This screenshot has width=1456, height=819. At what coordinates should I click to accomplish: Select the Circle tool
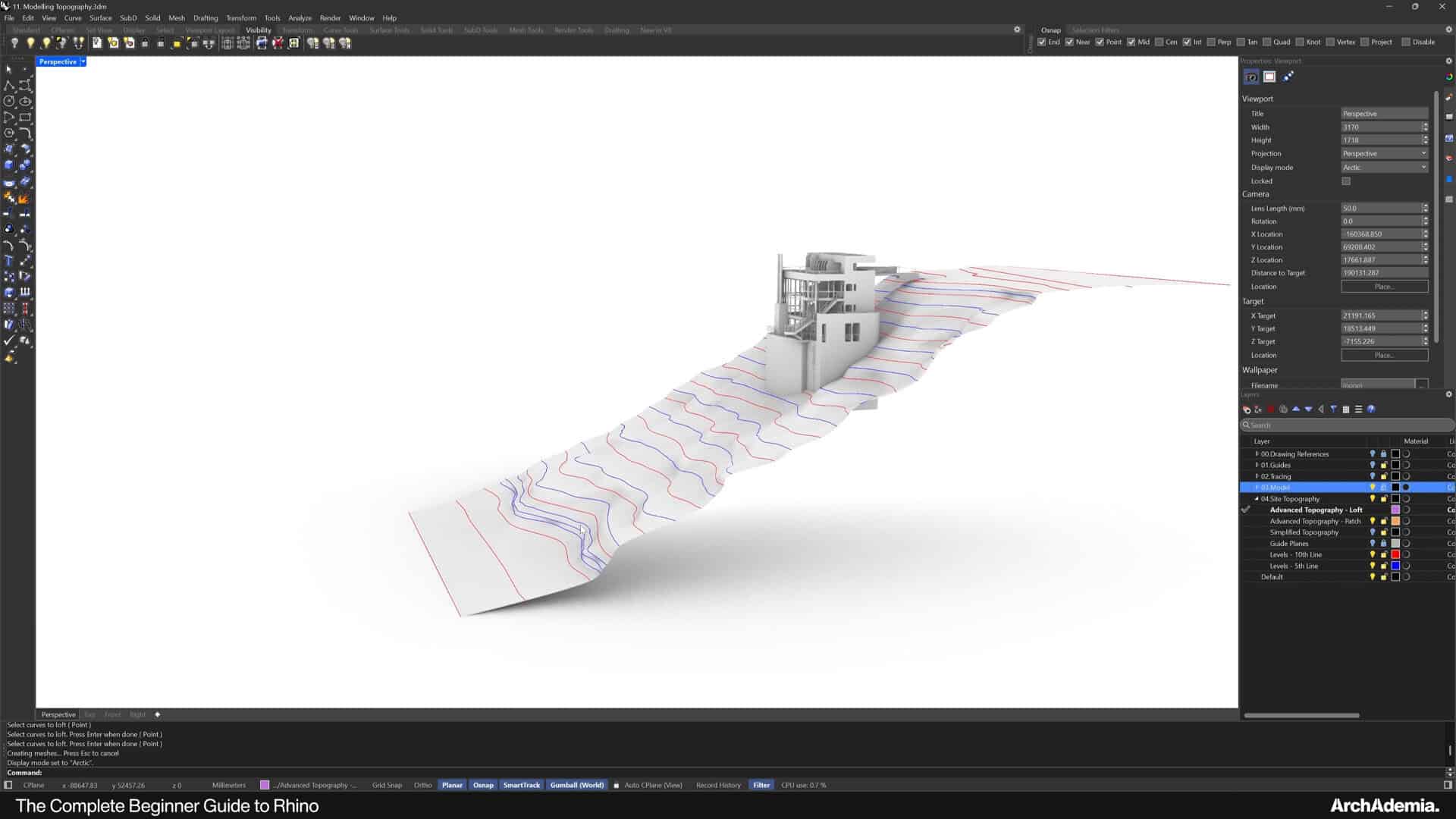pos(9,101)
